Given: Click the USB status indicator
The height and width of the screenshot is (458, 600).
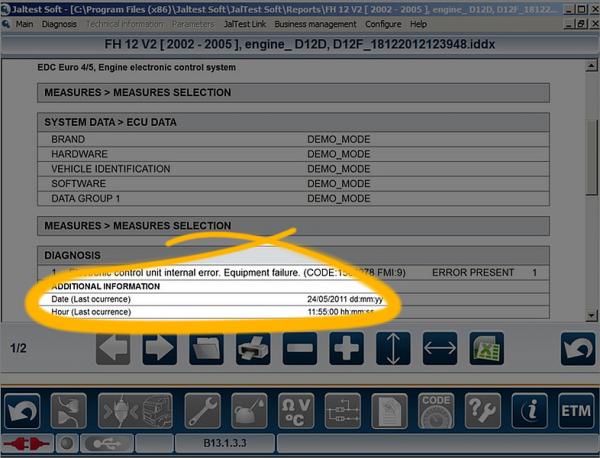Looking at the screenshot, I should point(107,444).
